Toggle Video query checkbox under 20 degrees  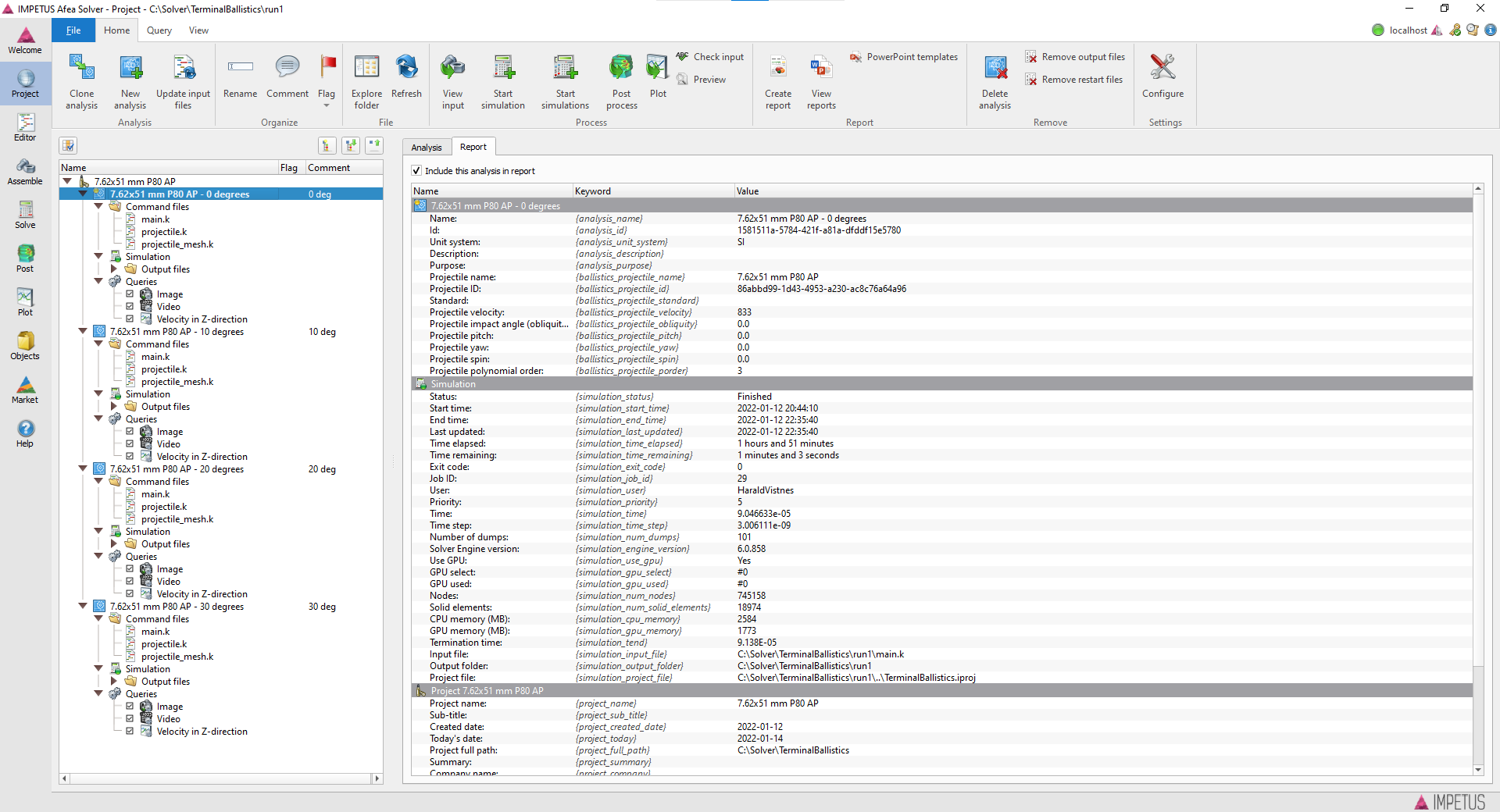(x=130, y=582)
